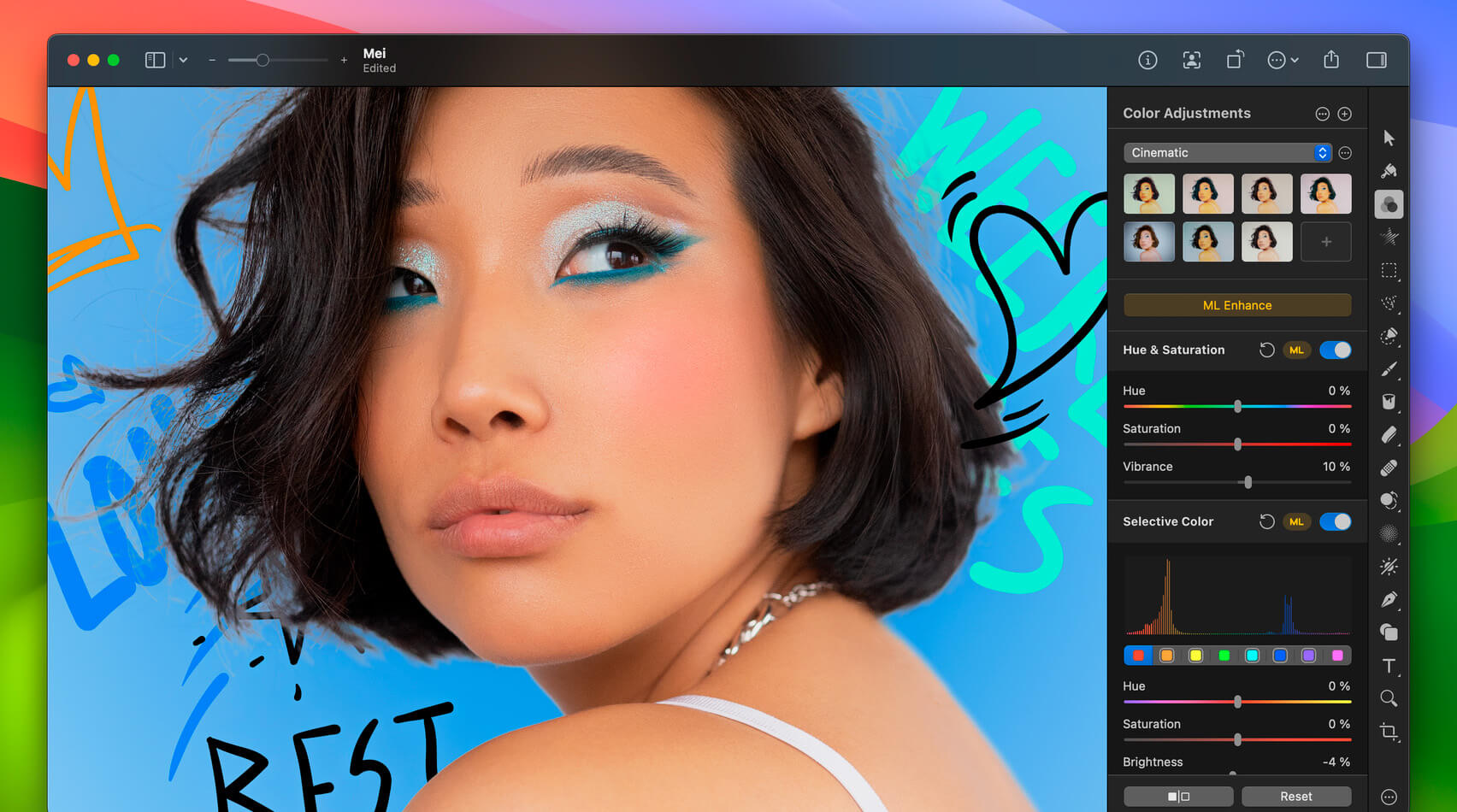Click the Selective Color Hue slider
Viewport: 1457px width, 812px height.
coord(1237,702)
